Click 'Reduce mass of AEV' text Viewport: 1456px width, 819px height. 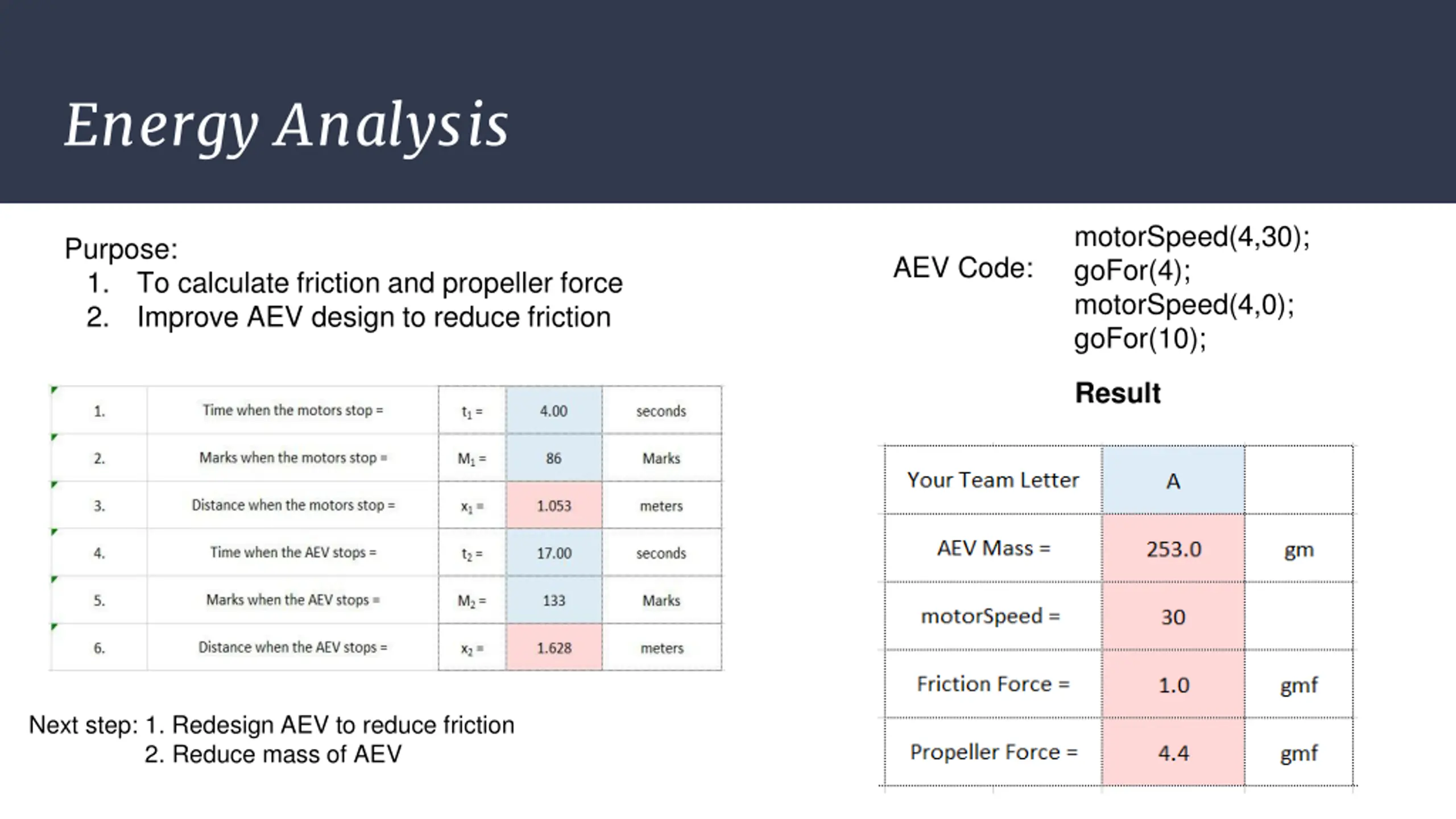[273, 754]
